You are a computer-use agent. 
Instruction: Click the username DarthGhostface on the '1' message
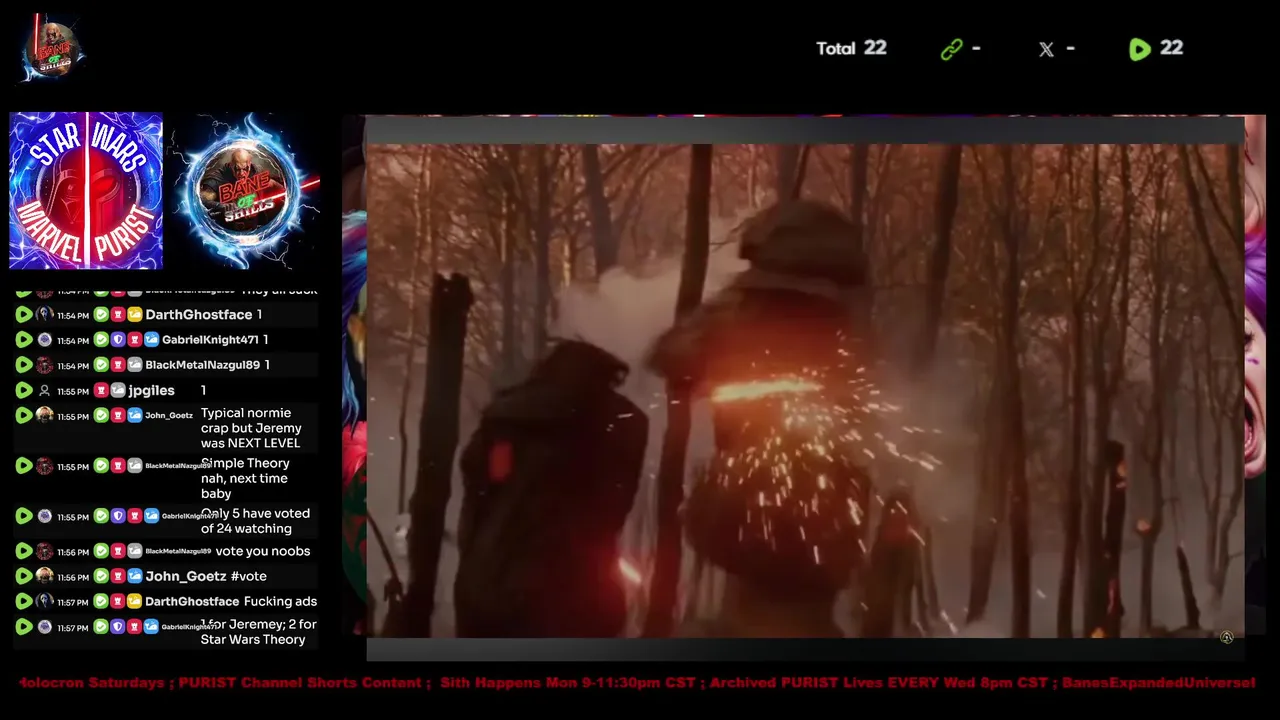point(199,315)
